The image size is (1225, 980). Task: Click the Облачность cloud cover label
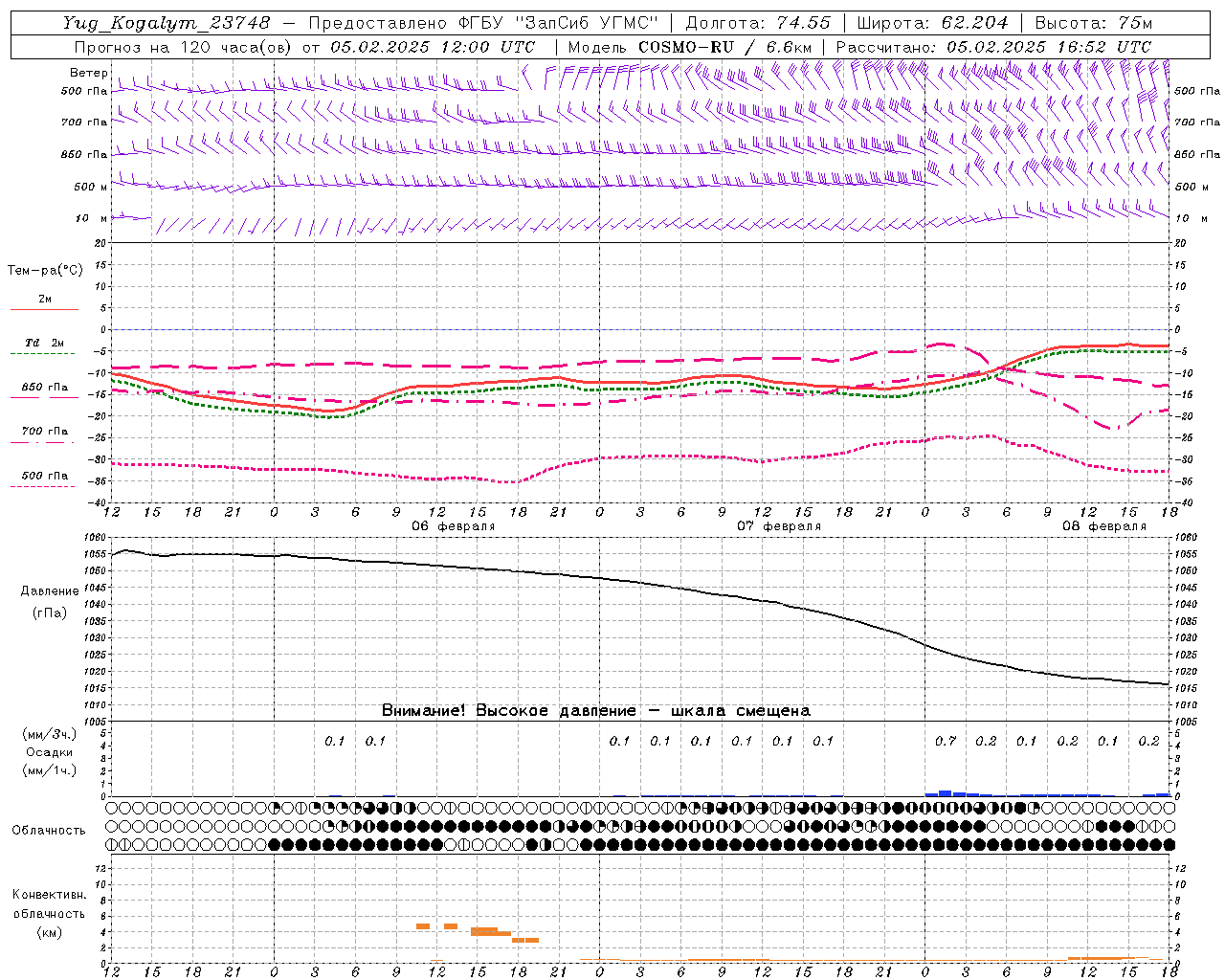click(49, 830)
